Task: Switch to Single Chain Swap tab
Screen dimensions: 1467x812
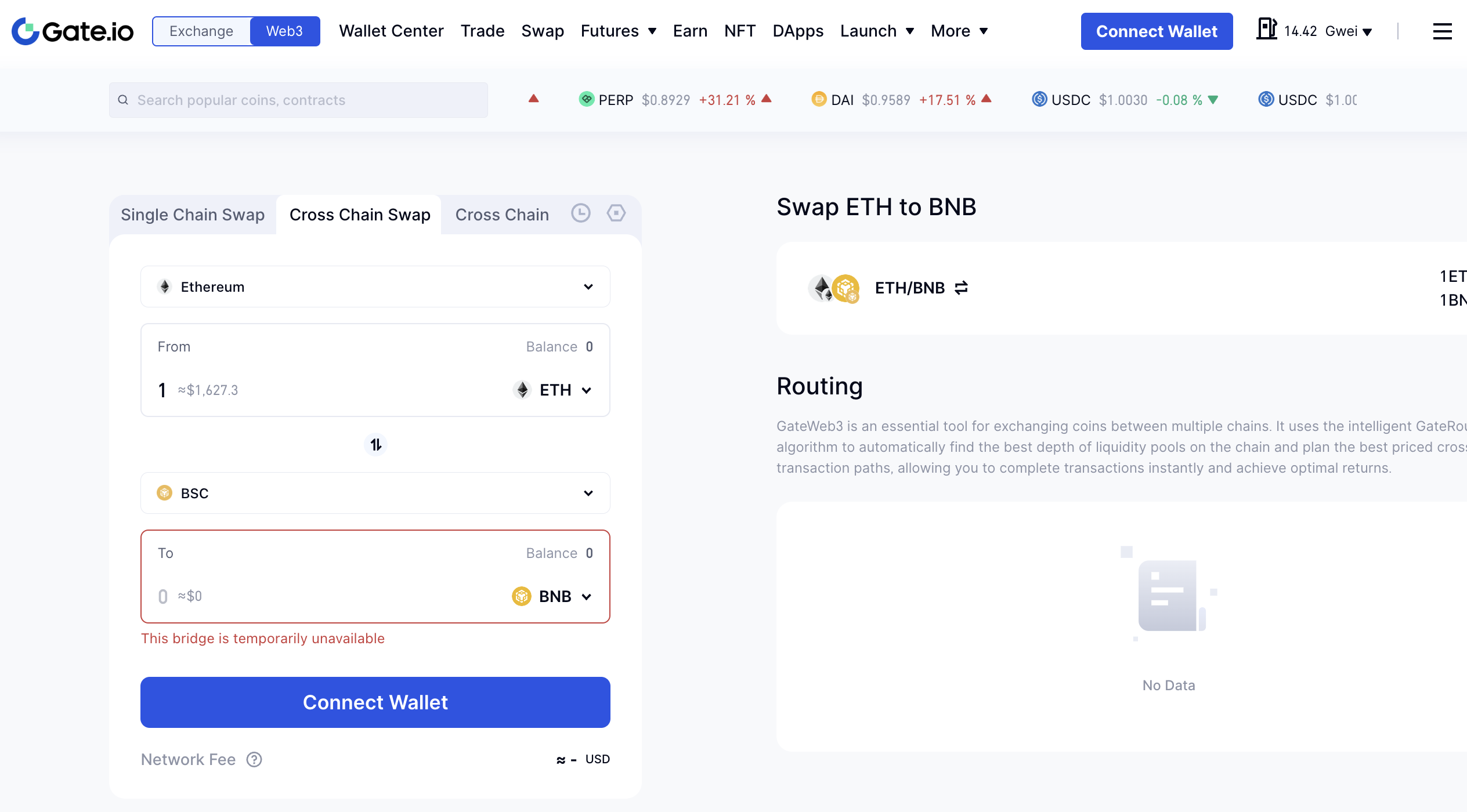Action: coord(193,215)
